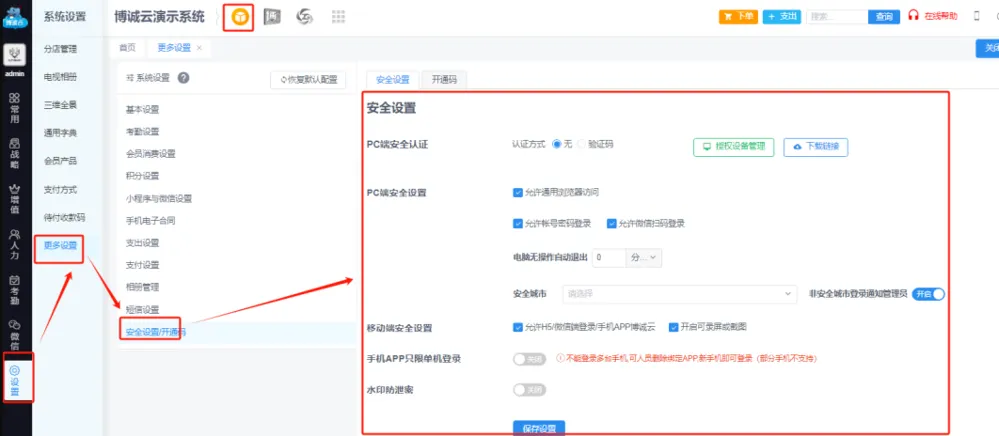
Task: Click the help question mark beside 系统设置
Action: 184,78
